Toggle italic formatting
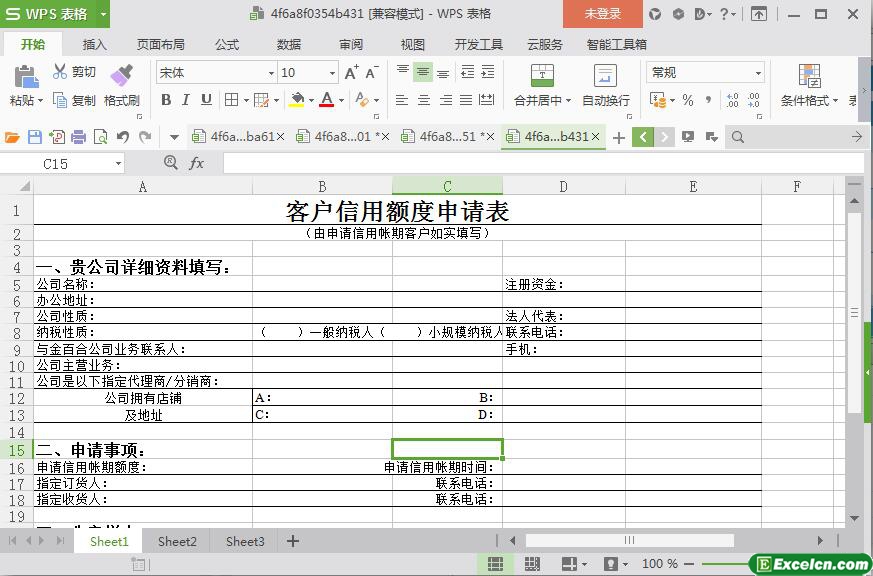Image resolution: width=873 pixels, height=576 pixels. point(186,100)
